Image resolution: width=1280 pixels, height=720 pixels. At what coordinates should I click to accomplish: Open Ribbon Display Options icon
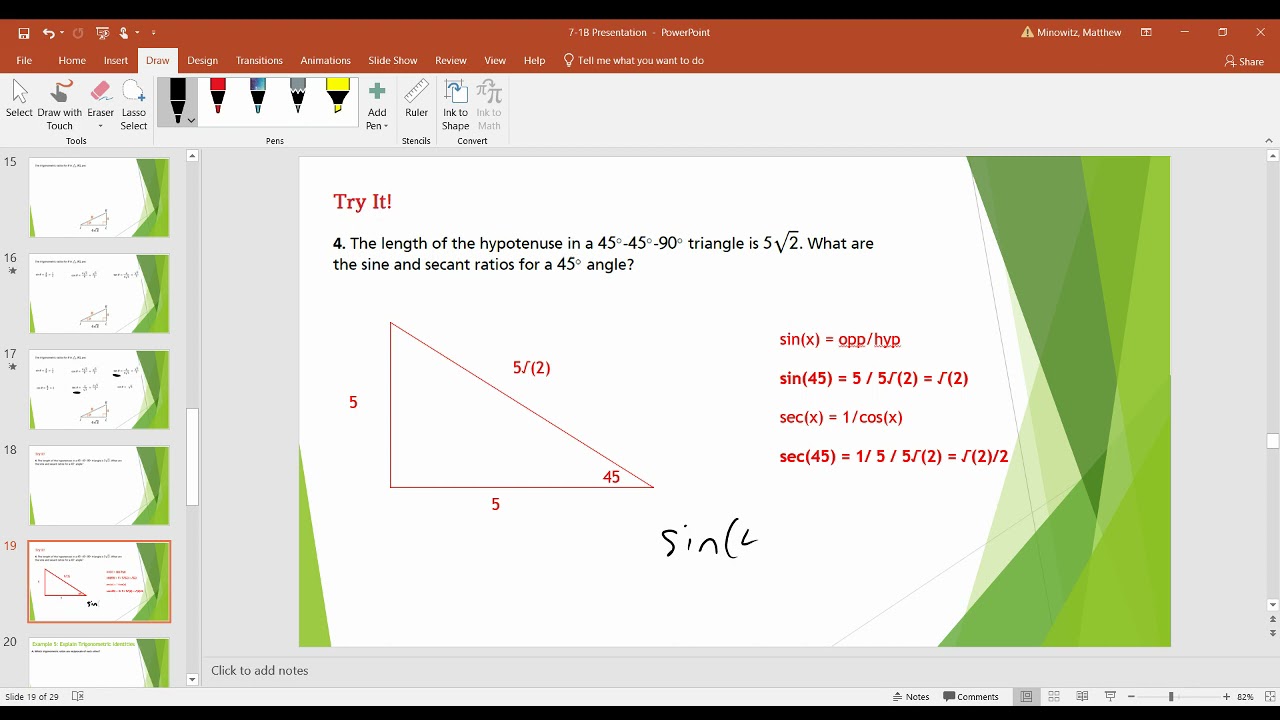coord(1146,32)
